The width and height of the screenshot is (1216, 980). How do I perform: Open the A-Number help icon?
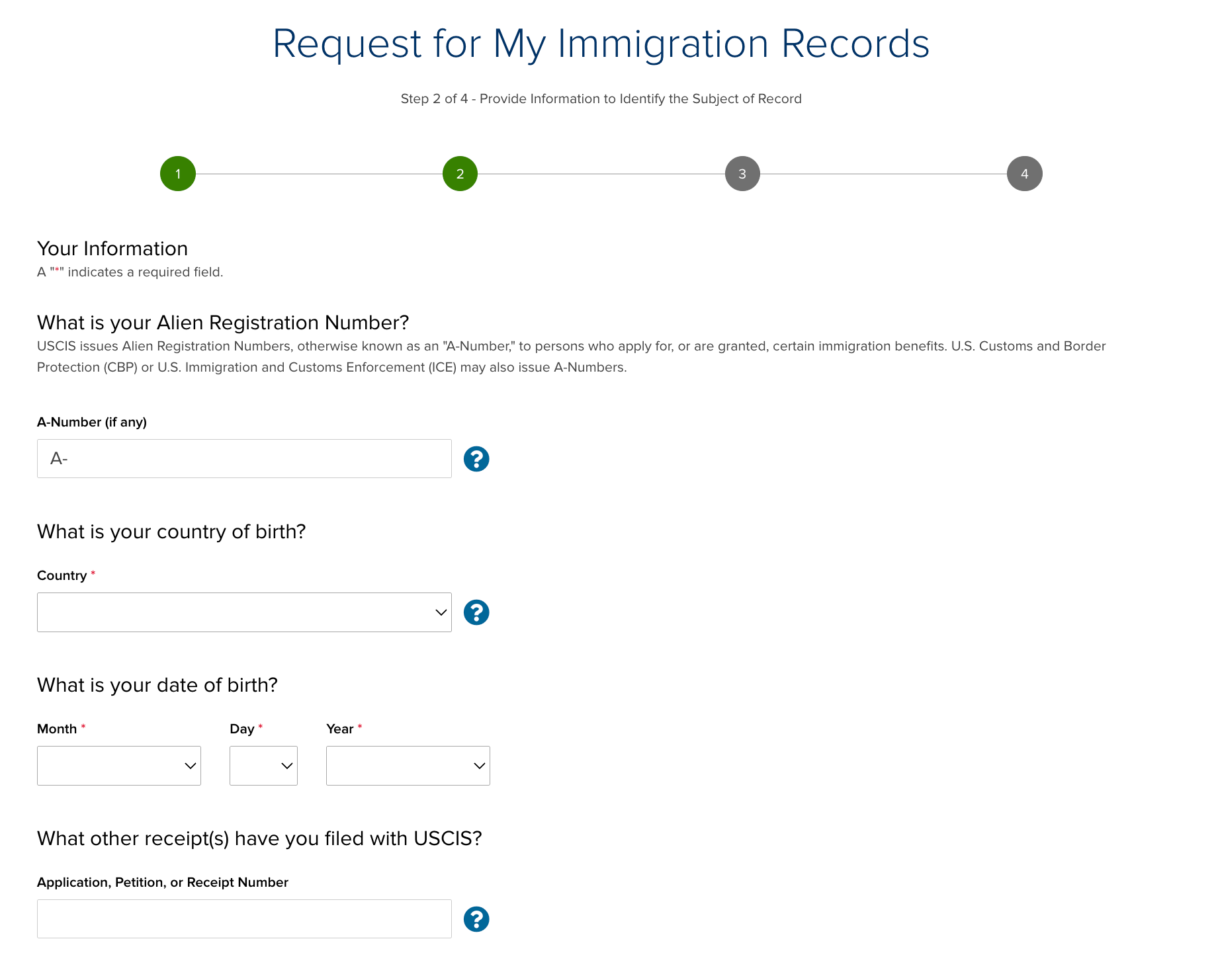(476, 459)
